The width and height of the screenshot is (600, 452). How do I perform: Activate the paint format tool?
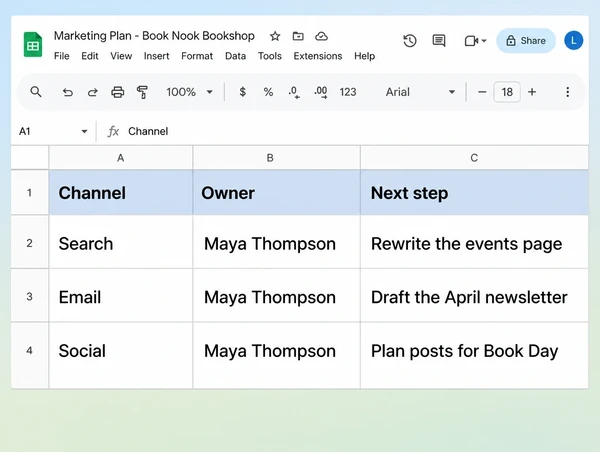142,92
